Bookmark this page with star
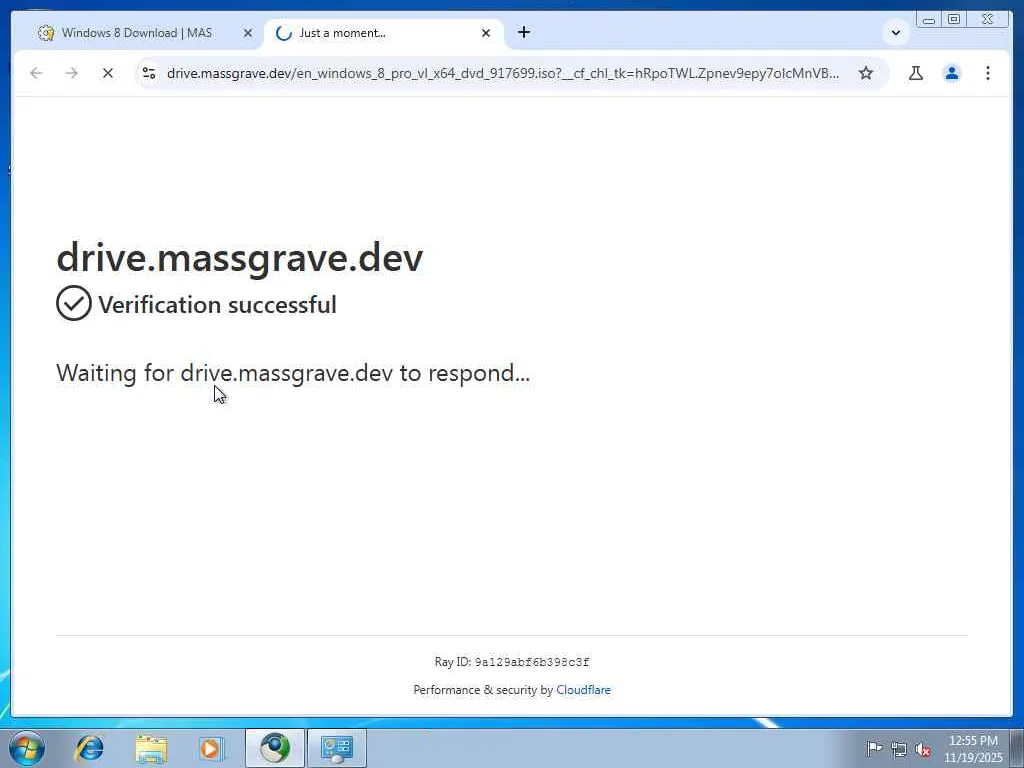Viewport: 1024px width, 768px height. tap(866, 73)
